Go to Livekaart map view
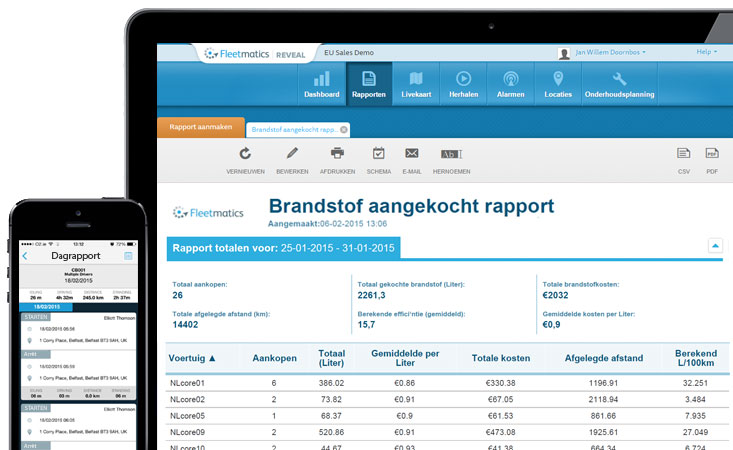Viewport: 733px width, 450px height. (415, 84)
